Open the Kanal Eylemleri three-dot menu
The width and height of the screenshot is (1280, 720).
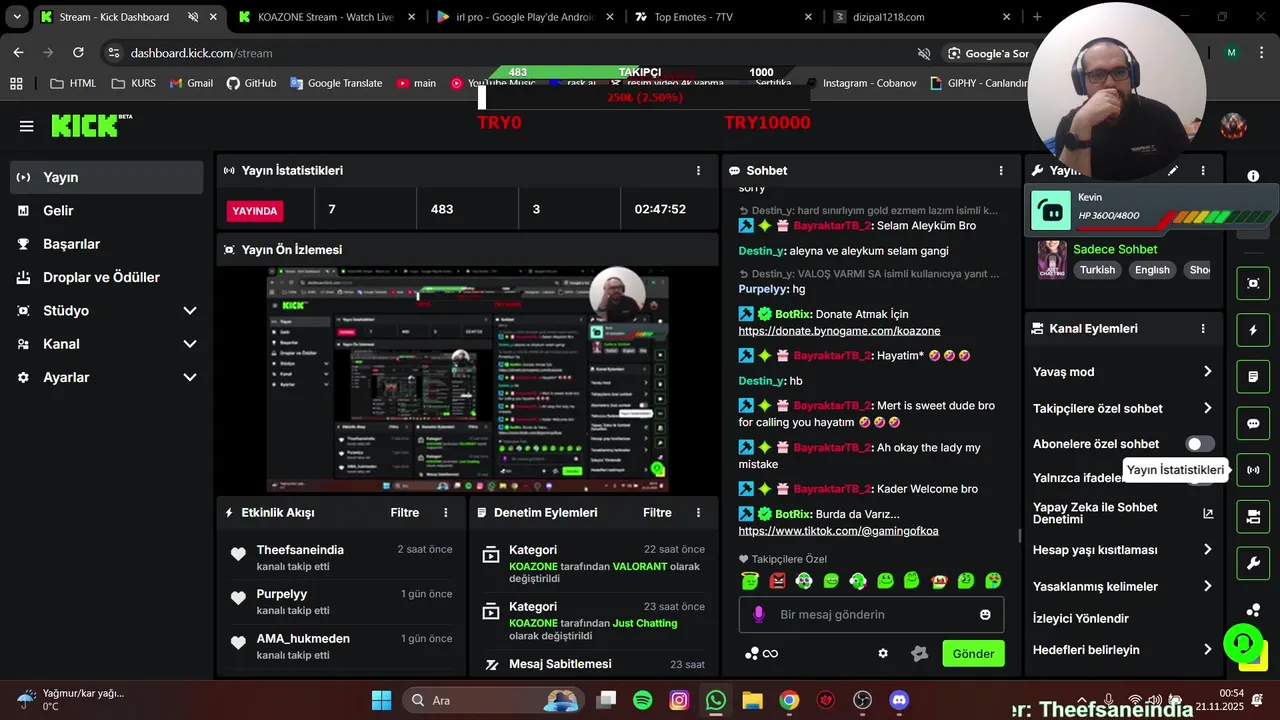[1203, 328]
